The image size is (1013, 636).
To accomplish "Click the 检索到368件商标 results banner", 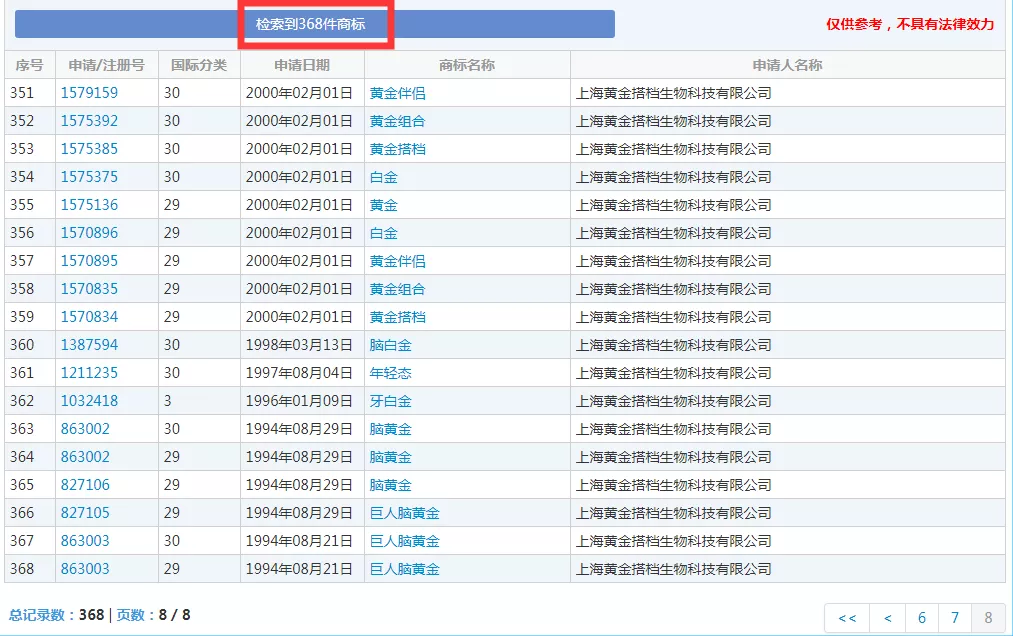I will point(315,24).
